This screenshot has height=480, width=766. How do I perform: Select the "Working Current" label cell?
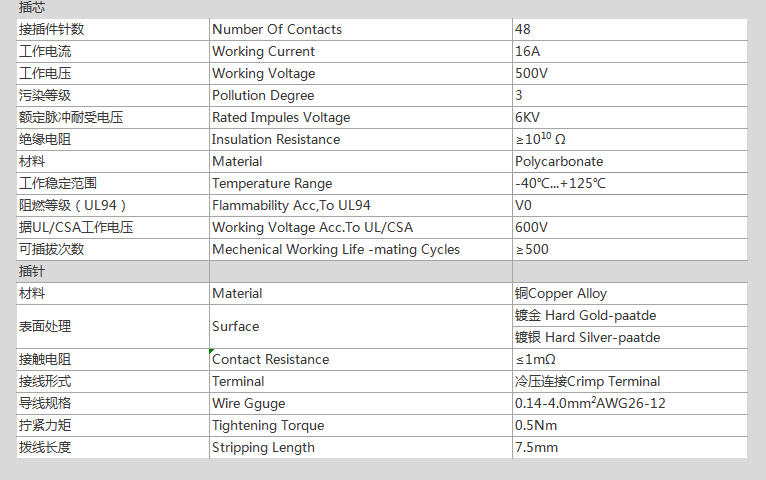tap(263, 51)
